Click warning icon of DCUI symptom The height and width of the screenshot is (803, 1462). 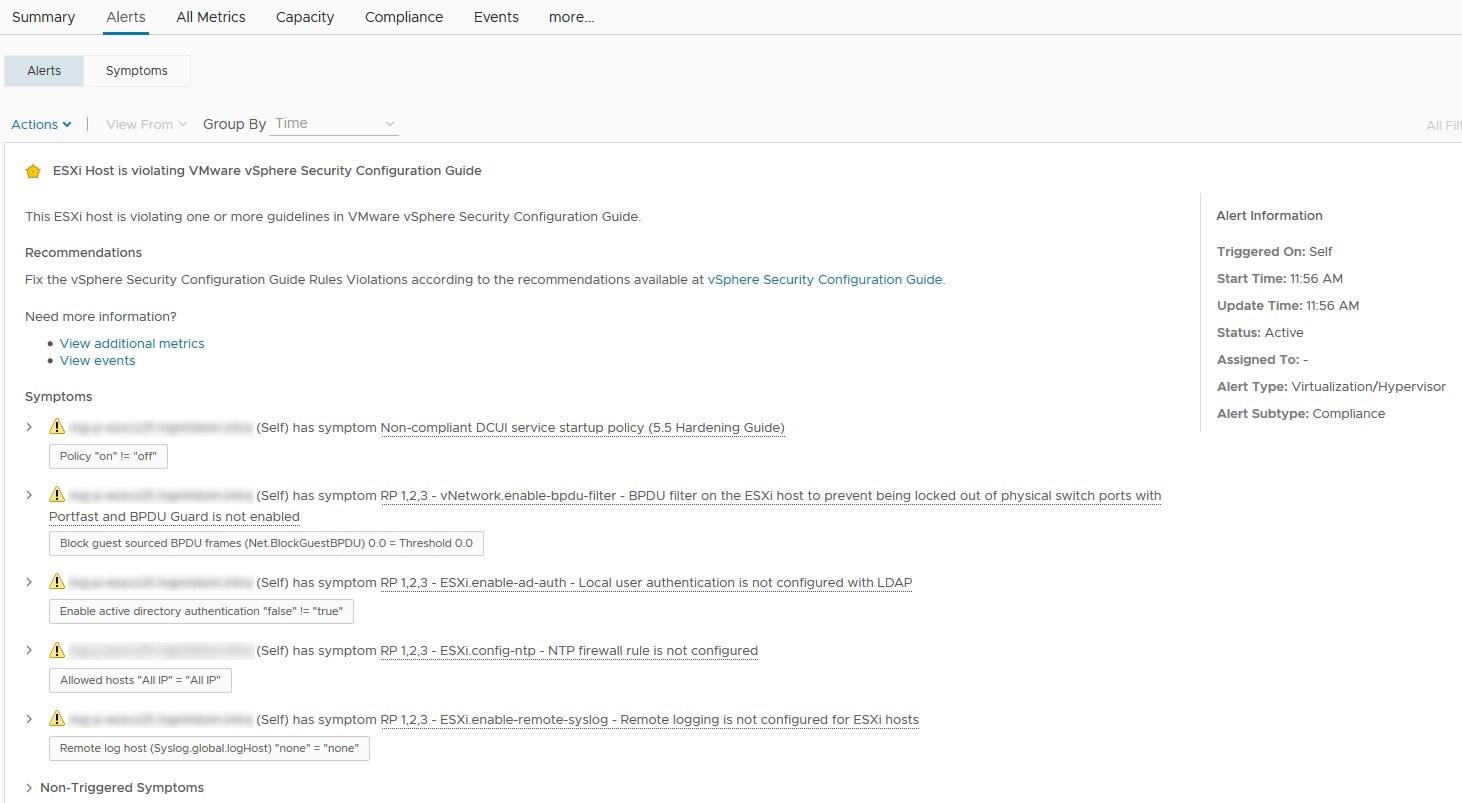pyautogui.click(x=57, y=427)
